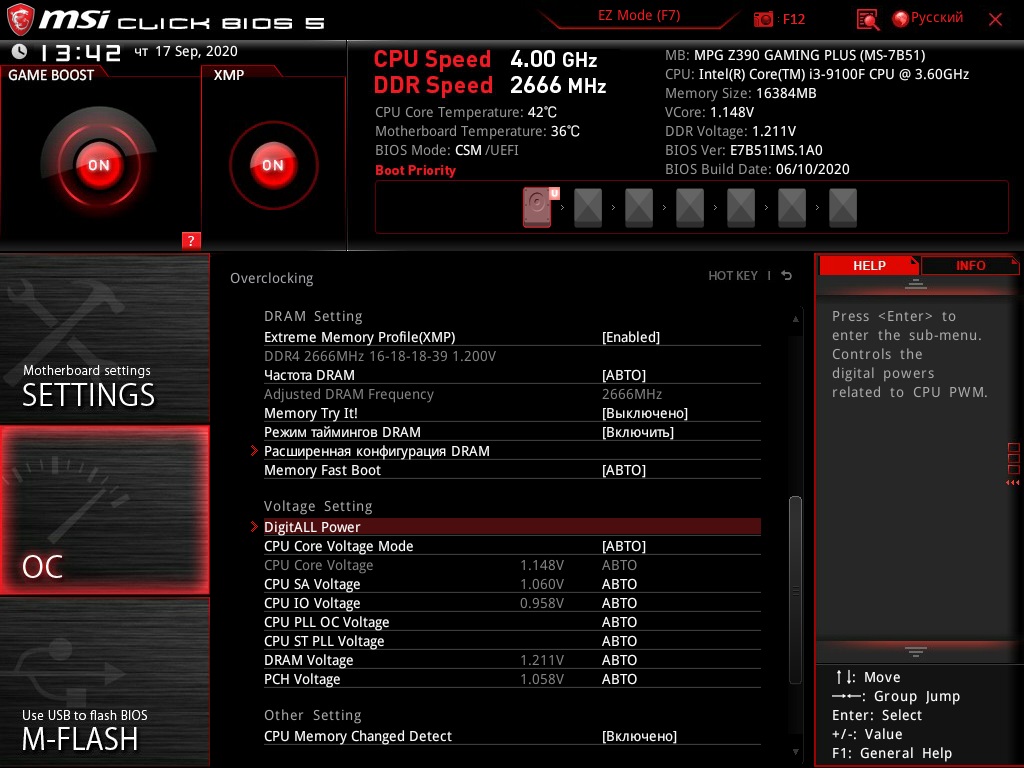This screenshot has width=1024, height=768.
Task: Open the M-FLASH BIOS flashing section
Action: click(x=104, y=682)
